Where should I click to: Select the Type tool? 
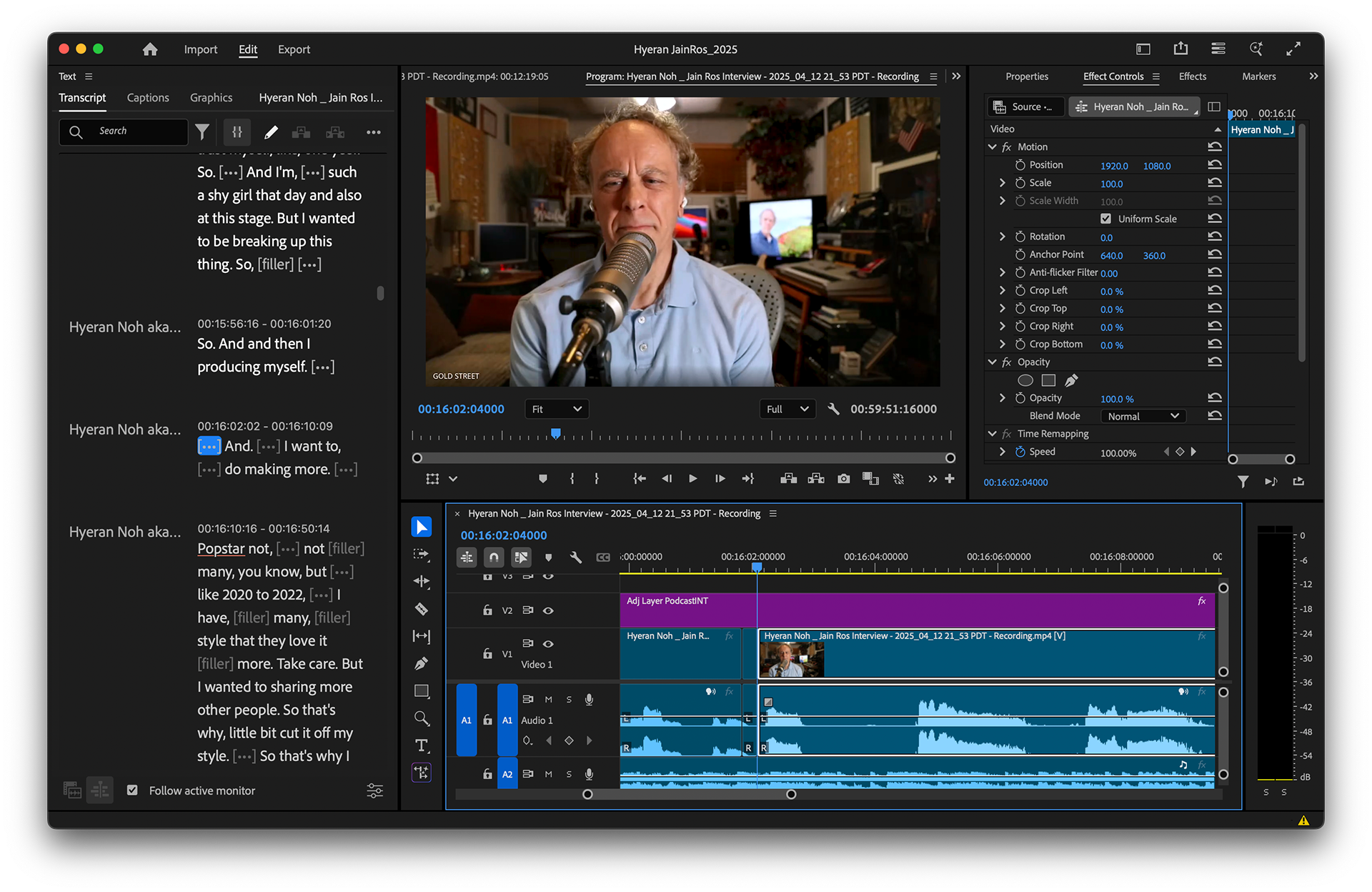422,745
